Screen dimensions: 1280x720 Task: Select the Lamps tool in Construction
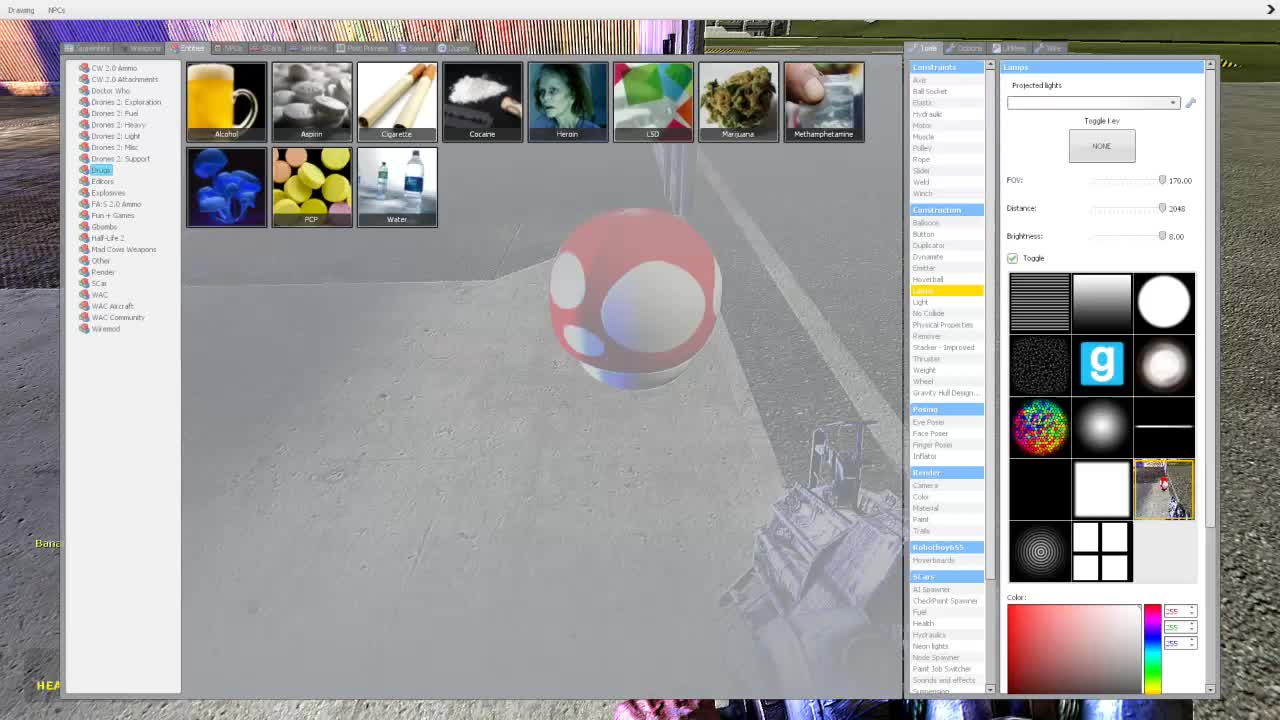point(947,290)
